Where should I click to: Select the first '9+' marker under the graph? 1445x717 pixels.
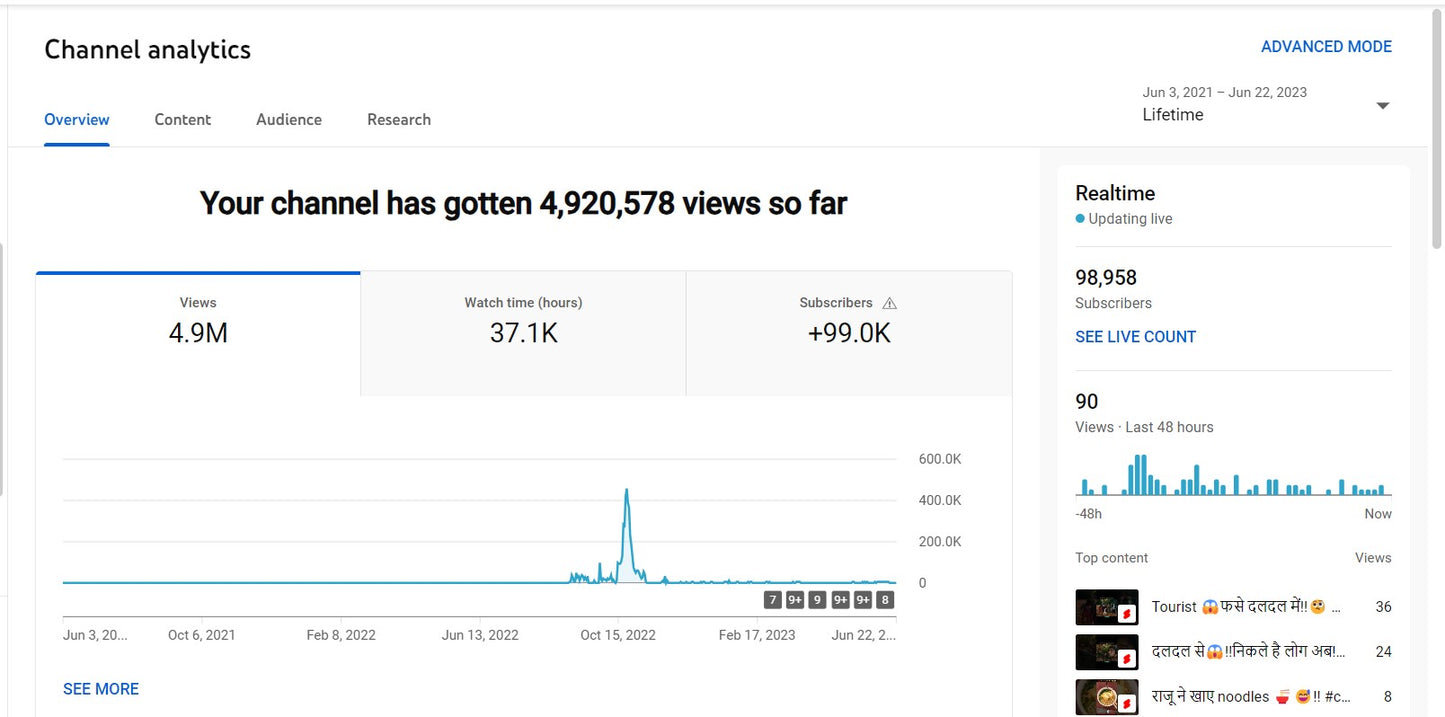794,598
